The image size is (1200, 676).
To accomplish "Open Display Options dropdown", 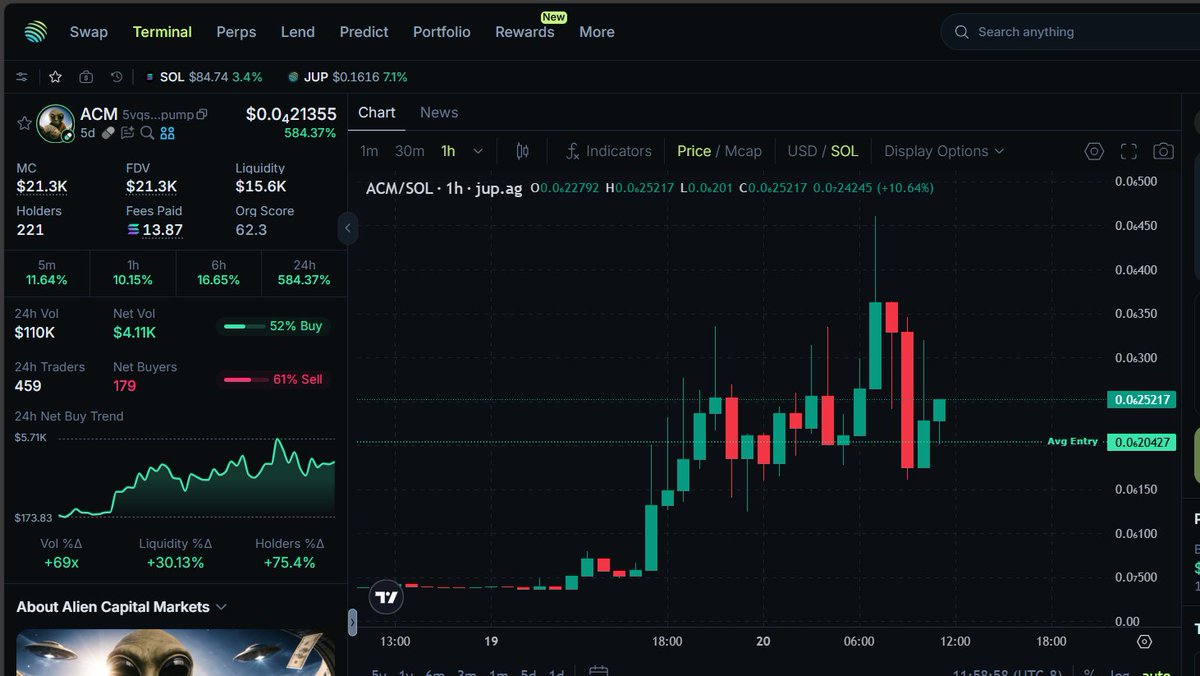I will 944,151.
